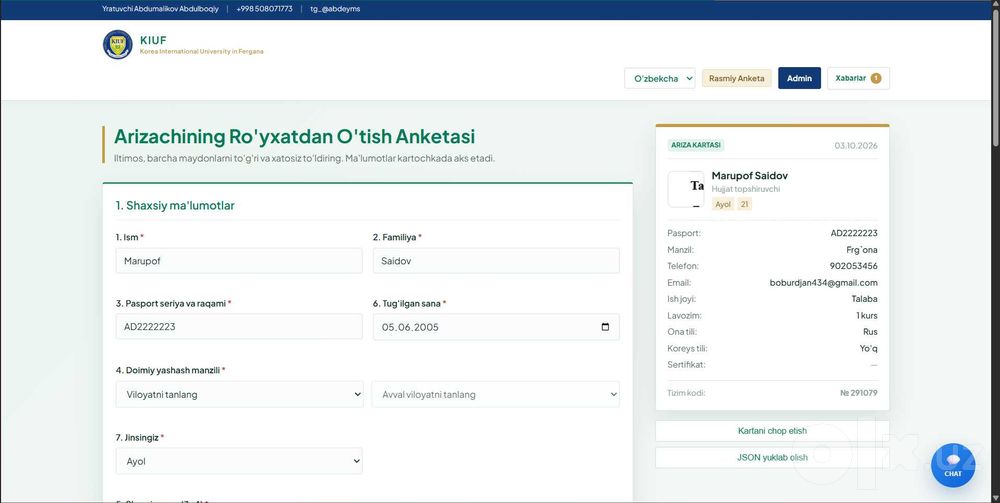Click Kartani chop etish button
The width and height of the screenshot is (1000, 503).
[x=772, y=431]
